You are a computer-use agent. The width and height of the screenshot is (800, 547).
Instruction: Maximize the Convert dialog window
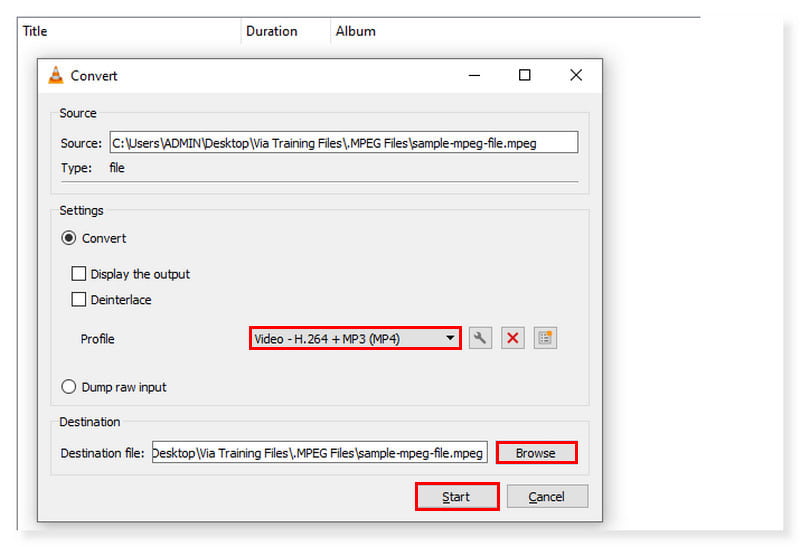[524, 76]
